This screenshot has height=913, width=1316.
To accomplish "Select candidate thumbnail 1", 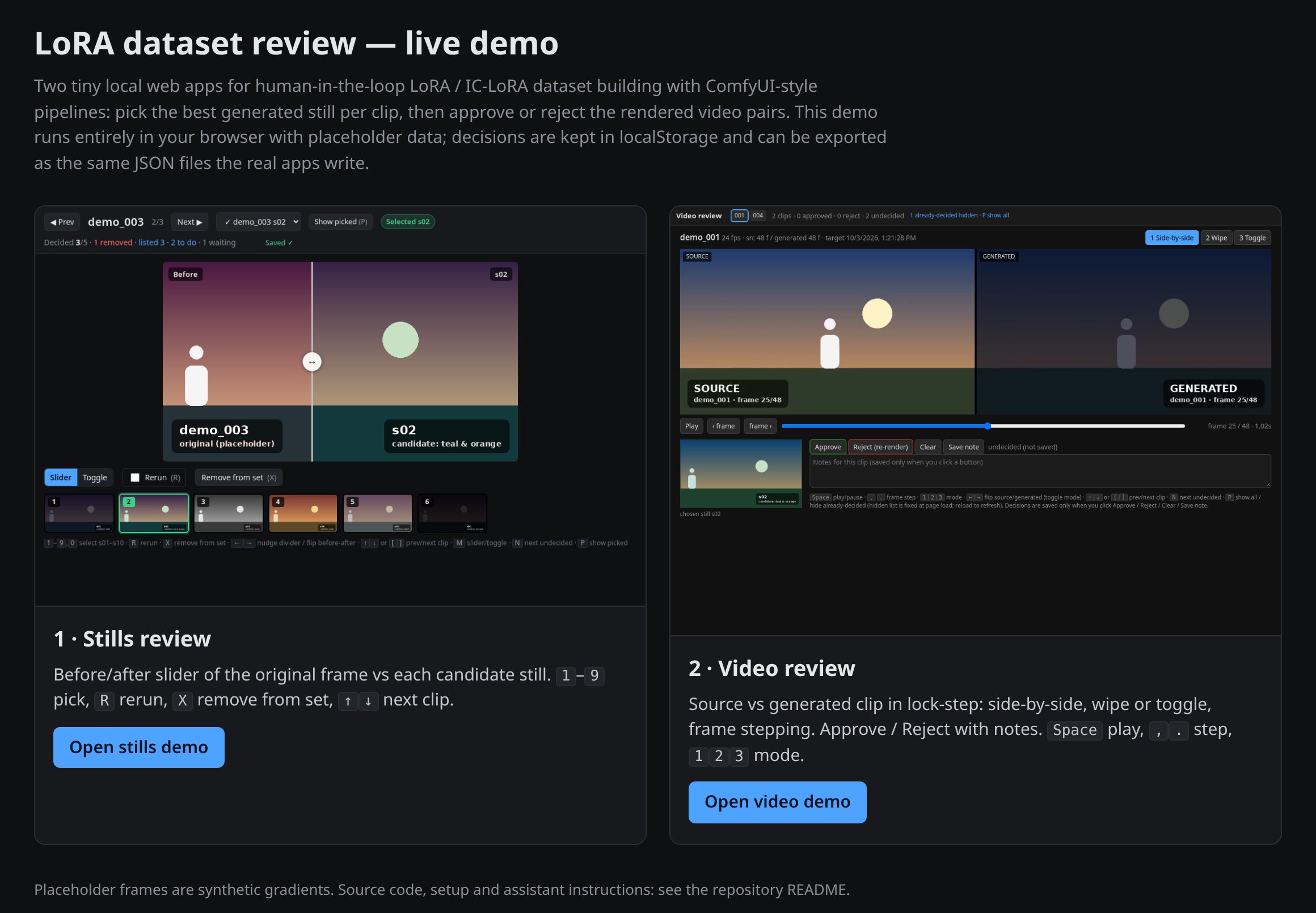I will point(79,513).
